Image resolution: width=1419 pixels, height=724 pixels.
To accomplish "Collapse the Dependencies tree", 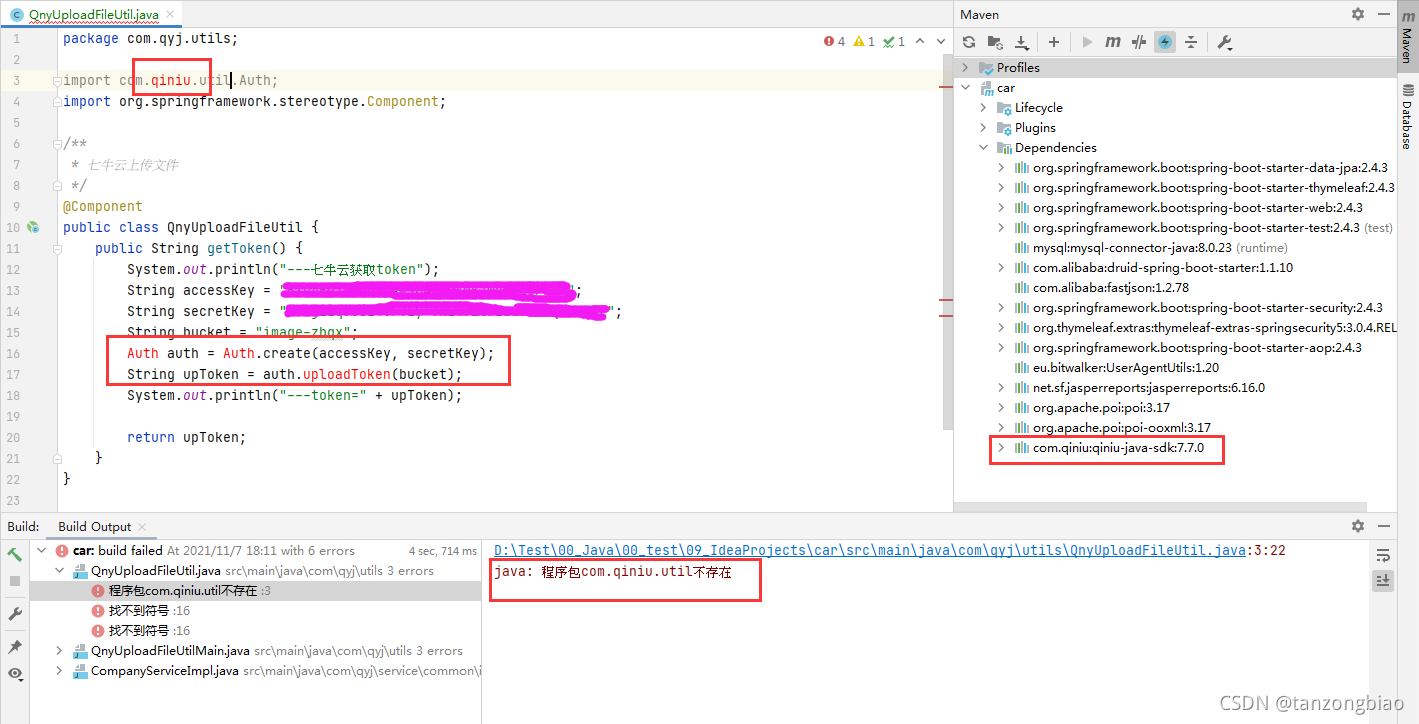I will coord(982,147).
